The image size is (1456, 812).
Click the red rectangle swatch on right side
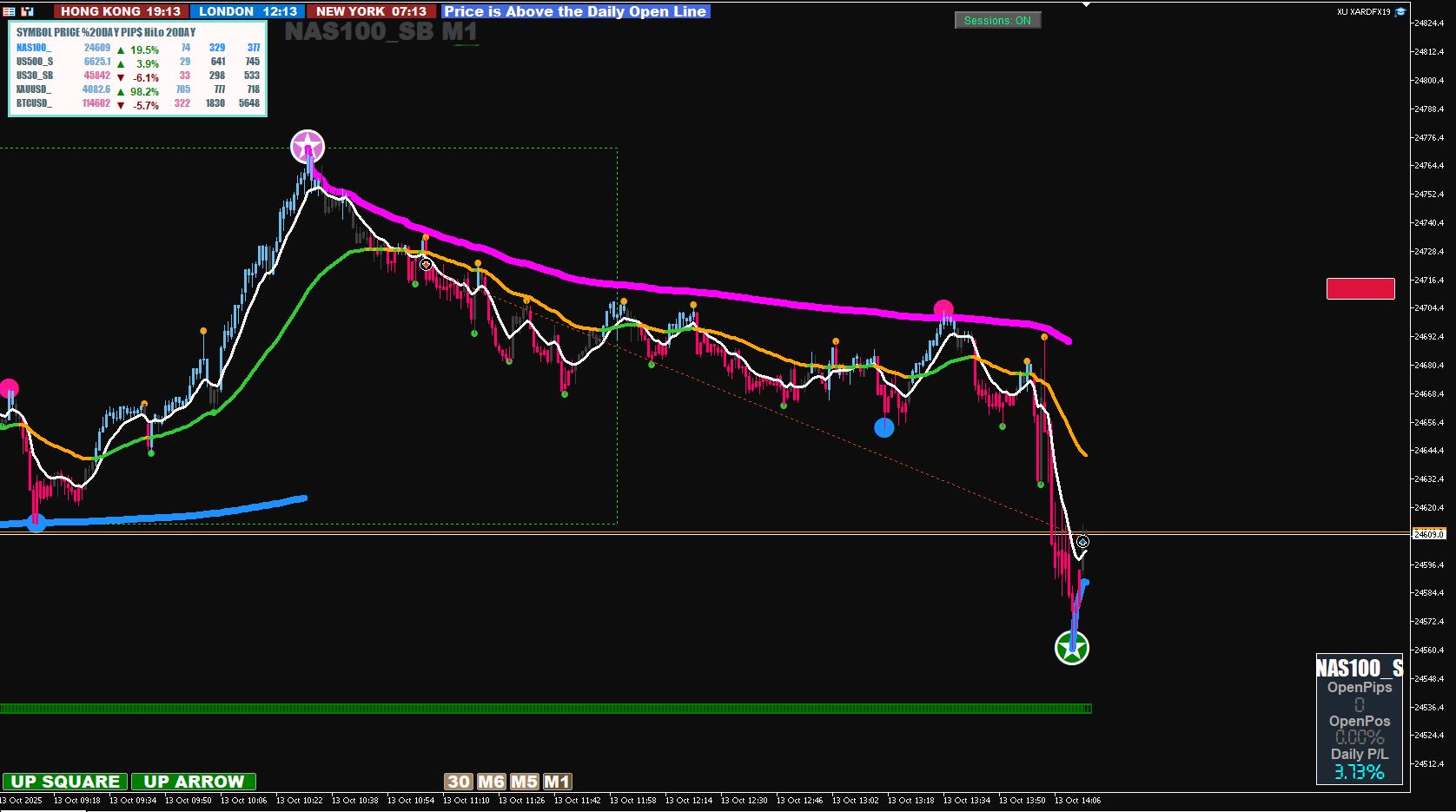[x=1360, y=288]
